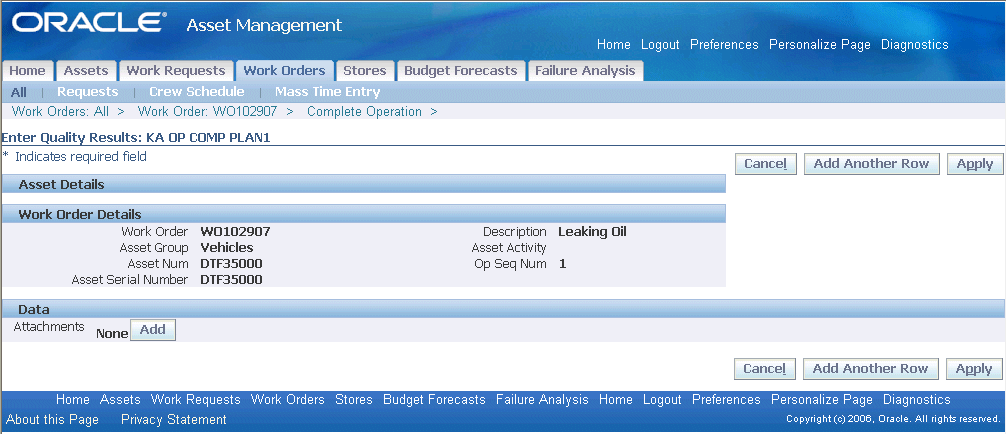Open the About this Page link
Viewport: 1006px width, 434px height.
pyautogui.click(x=53, y=419)
